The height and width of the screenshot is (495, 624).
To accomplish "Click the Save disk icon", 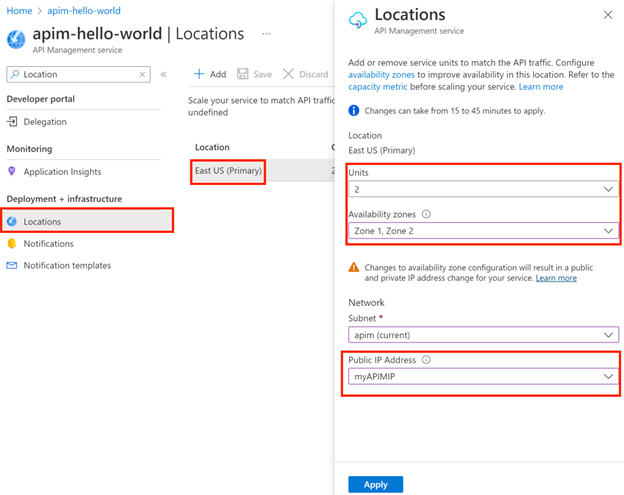I will (243, 74).
